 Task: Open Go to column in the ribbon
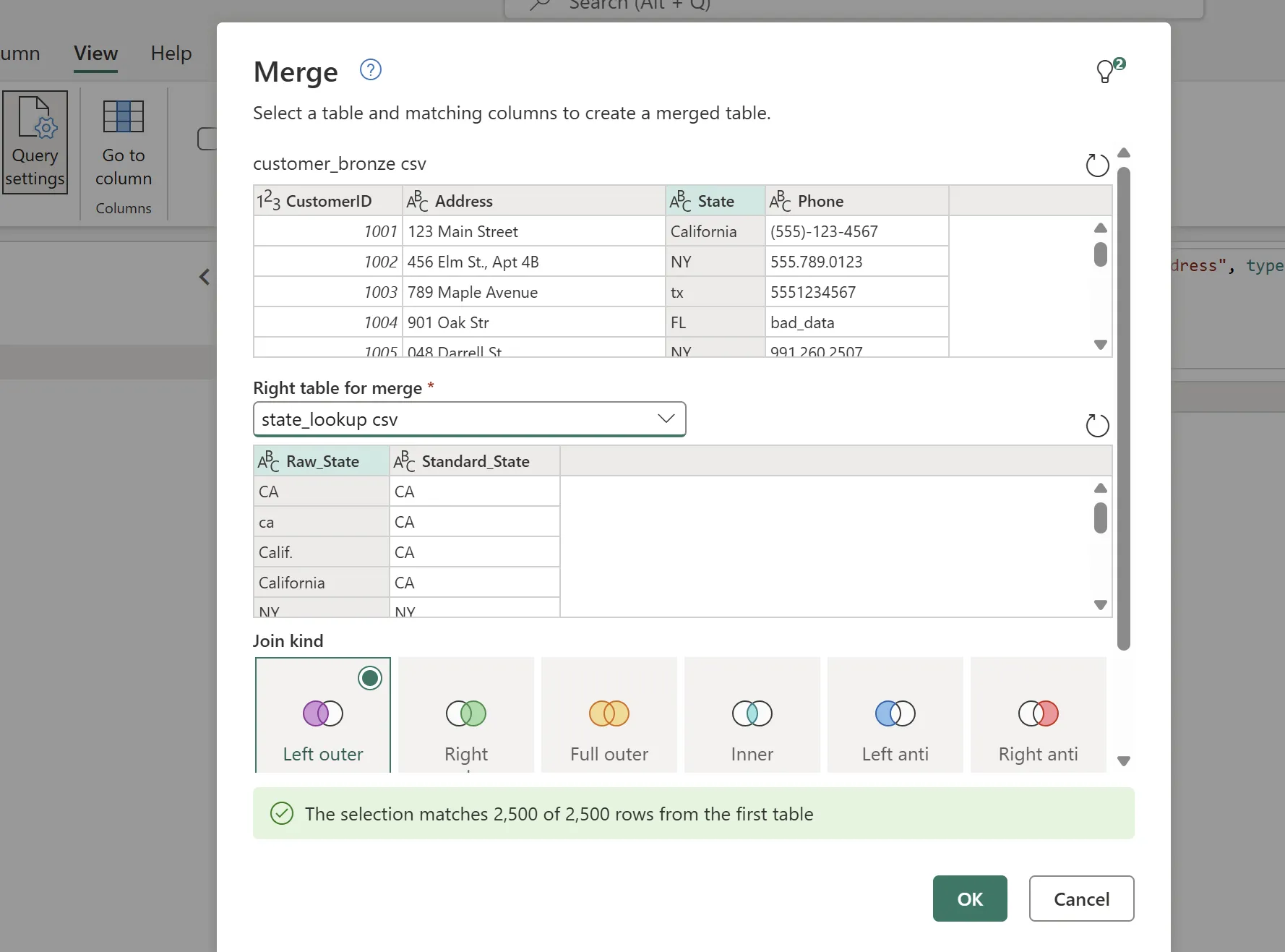[124, 144]
